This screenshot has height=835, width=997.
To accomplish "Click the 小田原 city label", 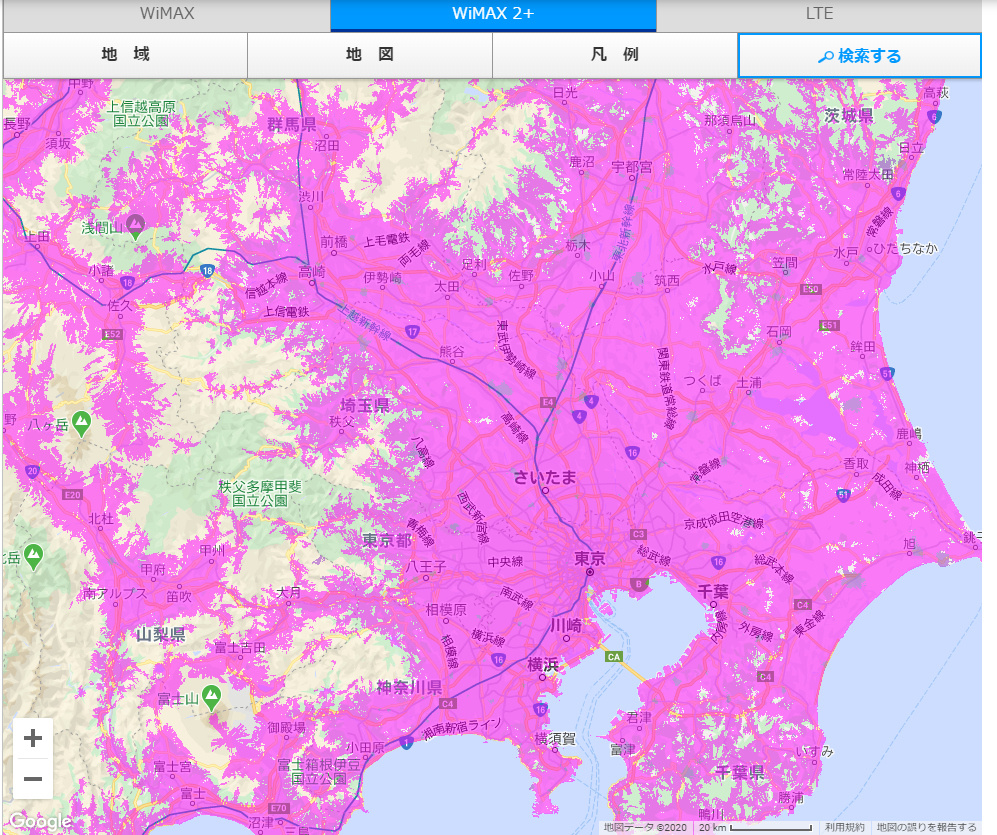I will (365, 747).
